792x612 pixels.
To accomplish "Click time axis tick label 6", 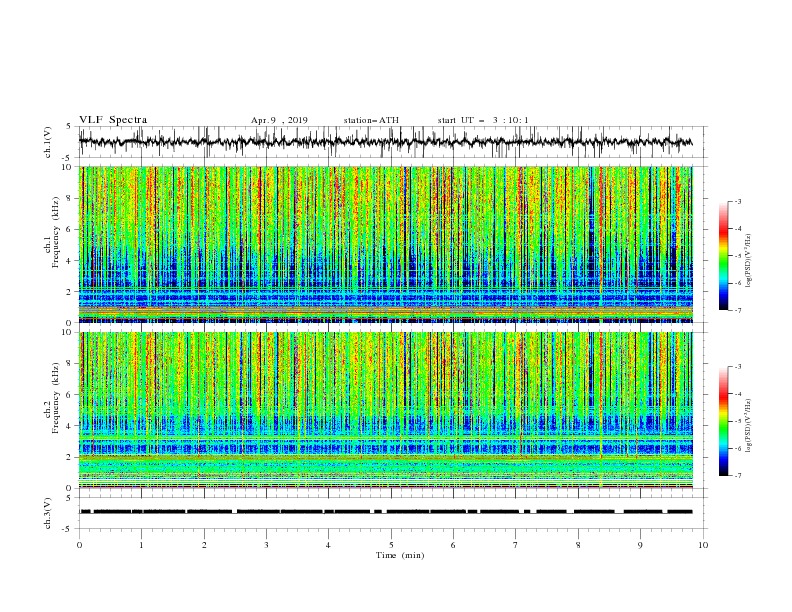I will coord(453,545).
